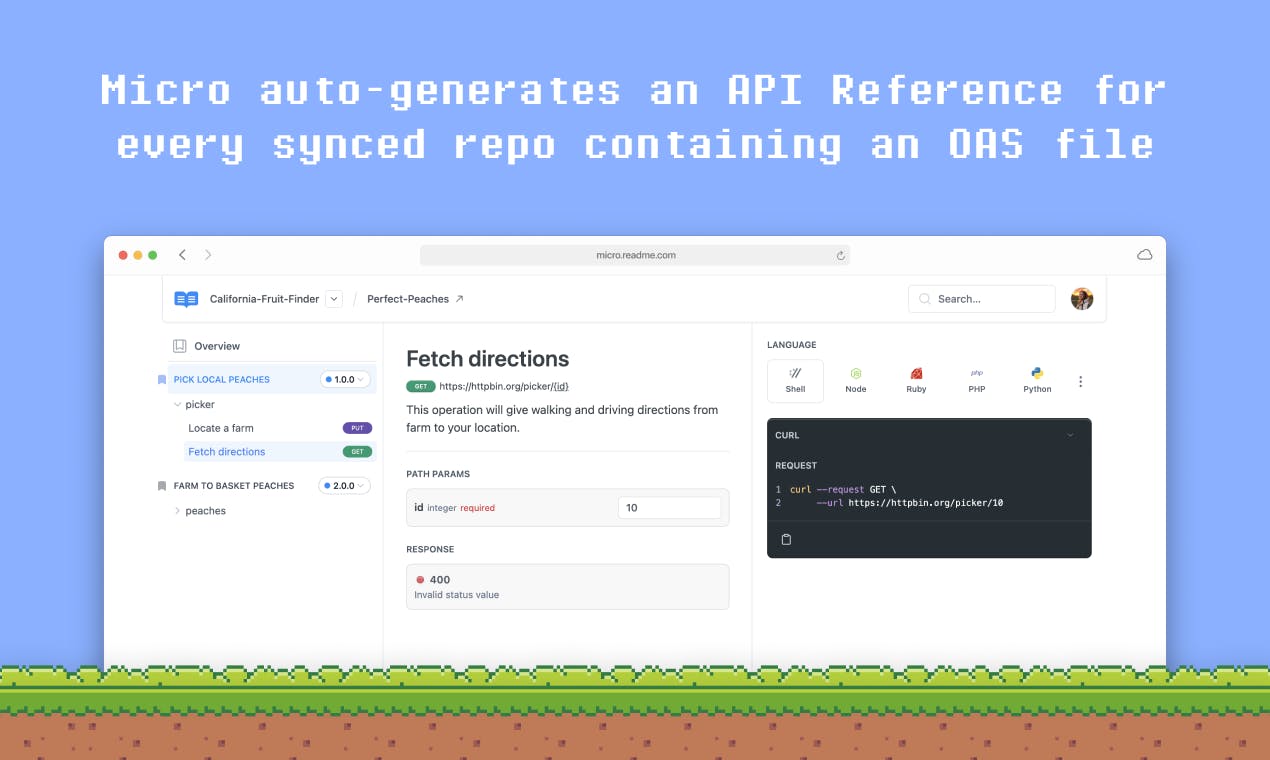Click the micro.readme.com address bar
Image resolution: width=1270 pixels, height=760 pixels.
pos(635,255)
